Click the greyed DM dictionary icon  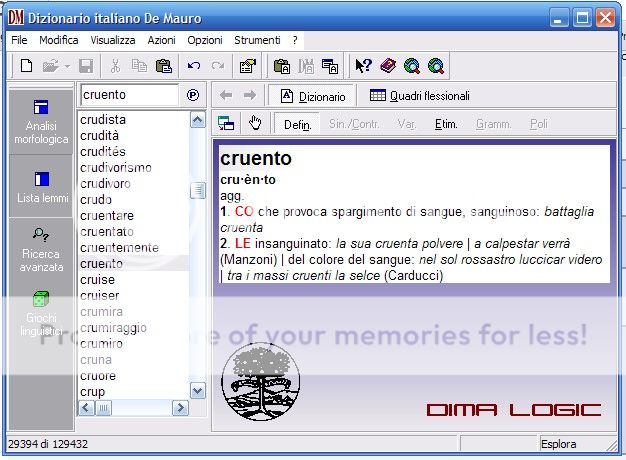(306, 66)
